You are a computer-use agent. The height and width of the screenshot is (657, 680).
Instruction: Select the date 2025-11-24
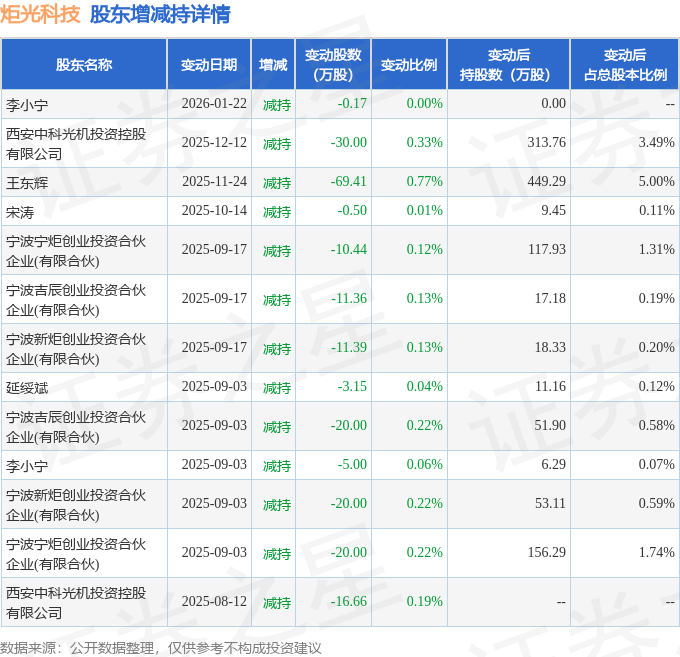[214, 181]
